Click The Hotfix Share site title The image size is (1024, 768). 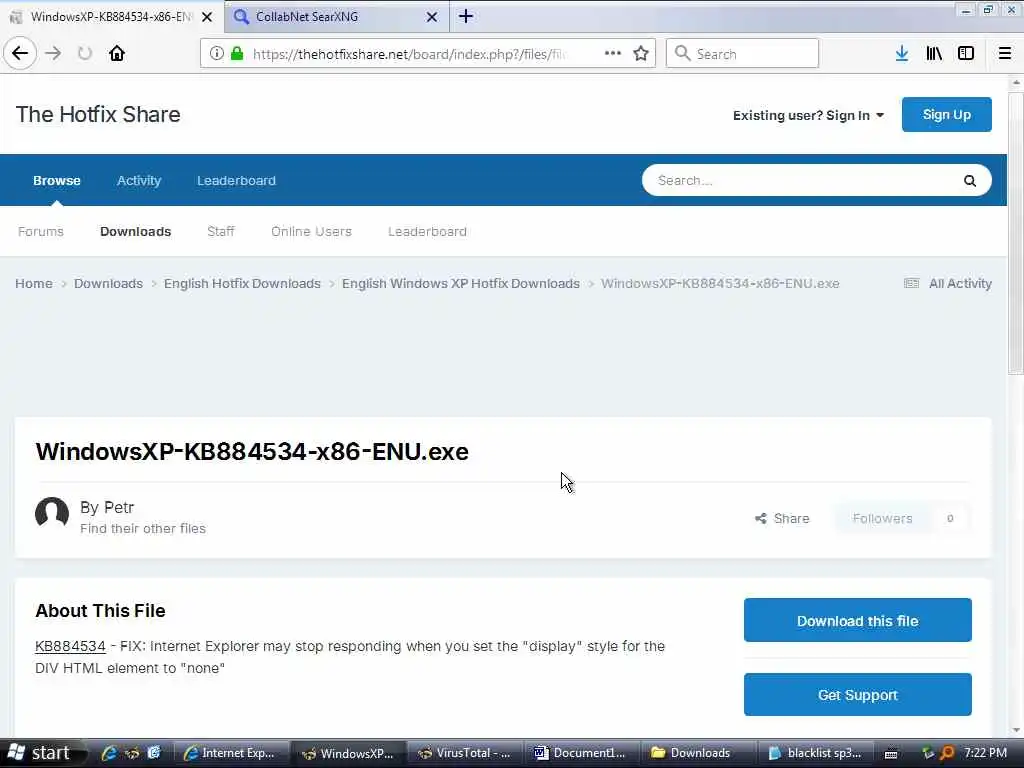tap(98, 114)
